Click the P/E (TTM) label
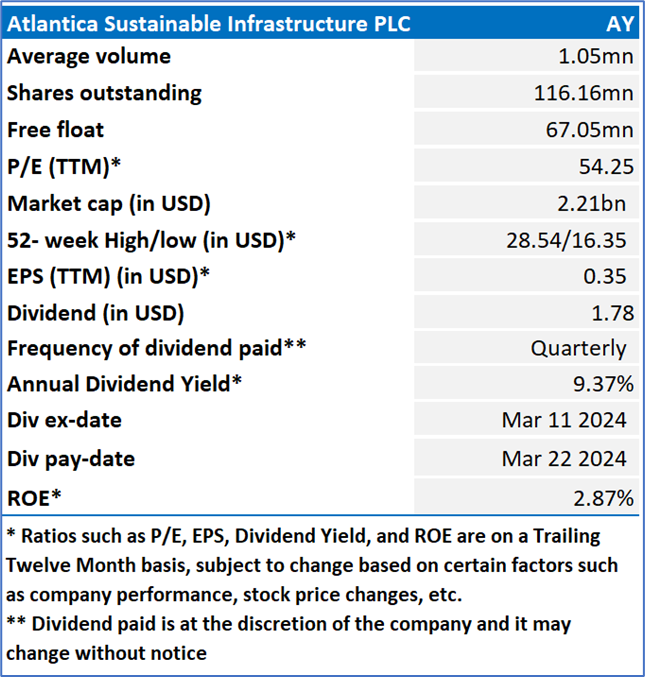Screen dimensions: 645x677 click(65, 167)
